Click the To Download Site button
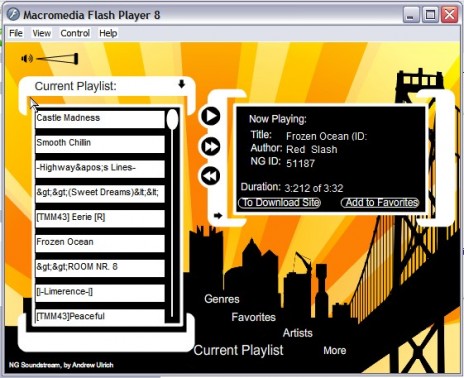 pyautogui.click(x=280, y=202)
